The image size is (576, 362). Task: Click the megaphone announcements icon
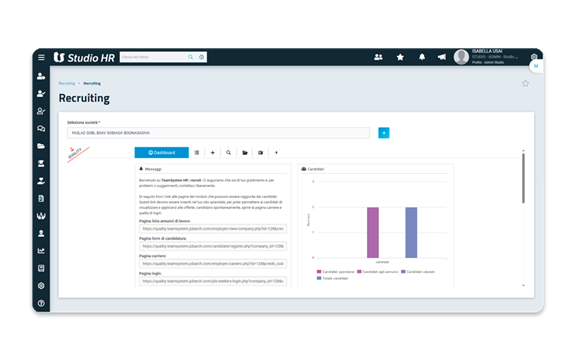coord(442,57)
